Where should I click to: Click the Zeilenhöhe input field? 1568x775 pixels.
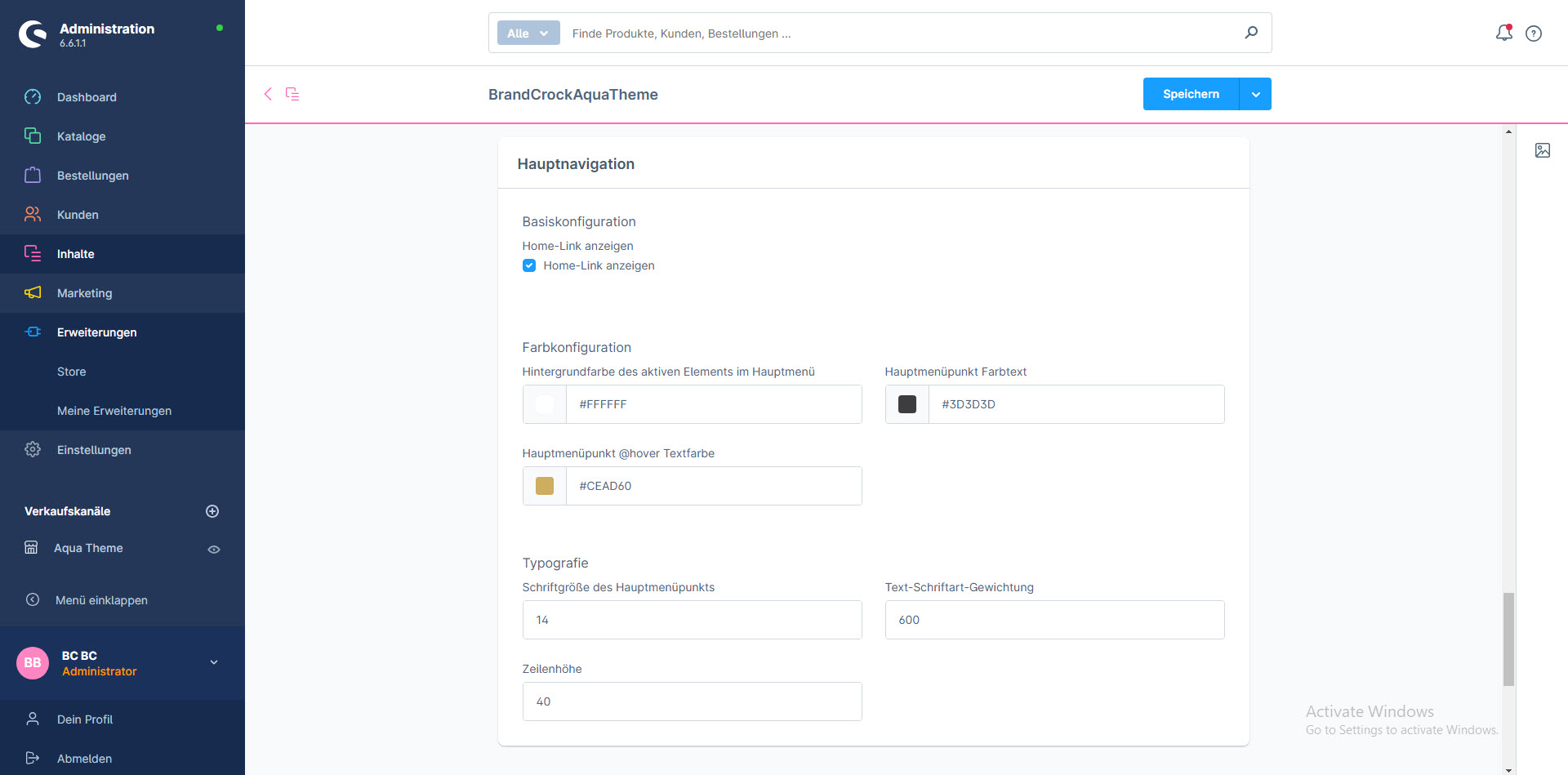point(692,702)
